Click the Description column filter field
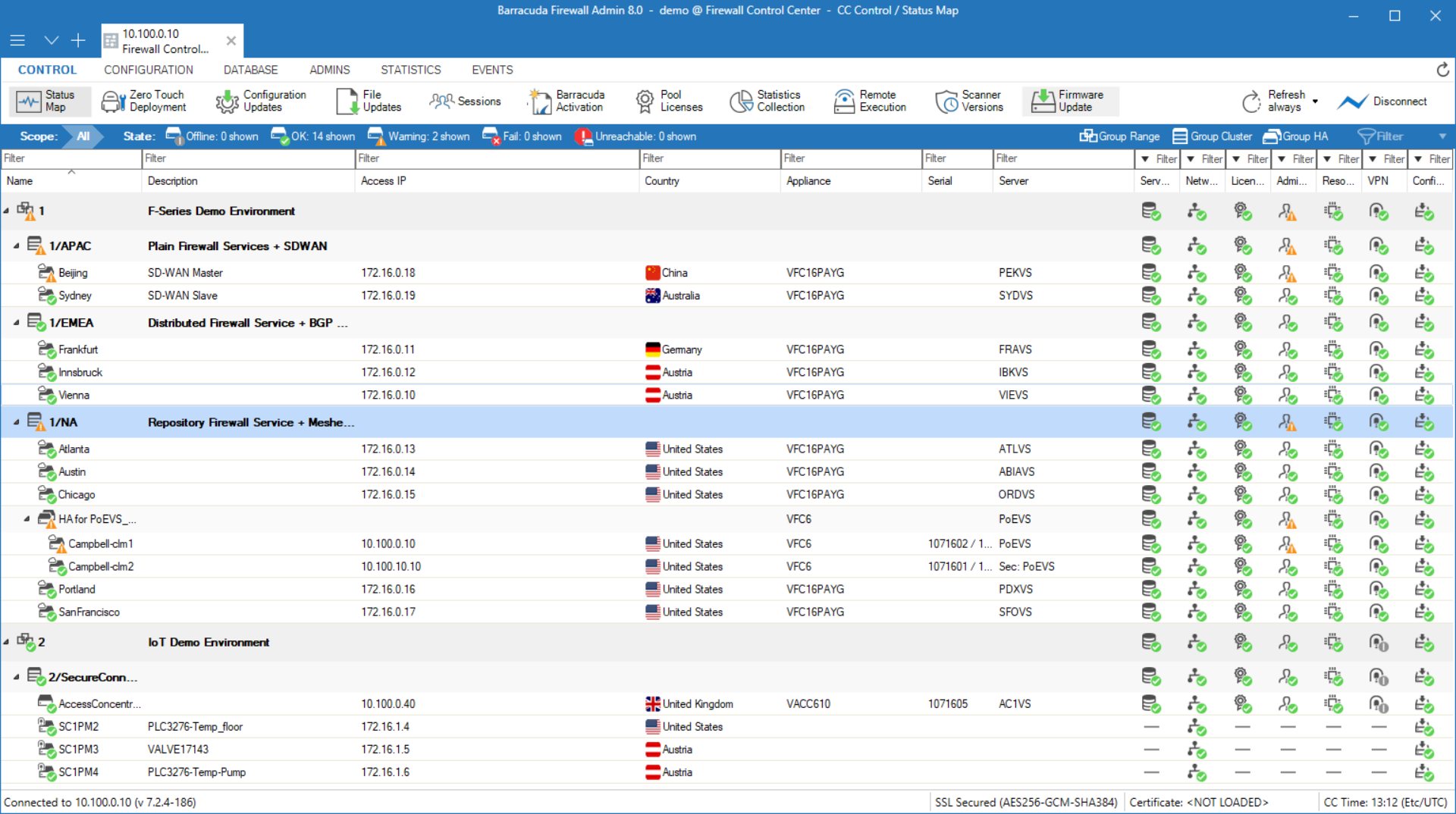1456x814 pixels. [248, 158]
